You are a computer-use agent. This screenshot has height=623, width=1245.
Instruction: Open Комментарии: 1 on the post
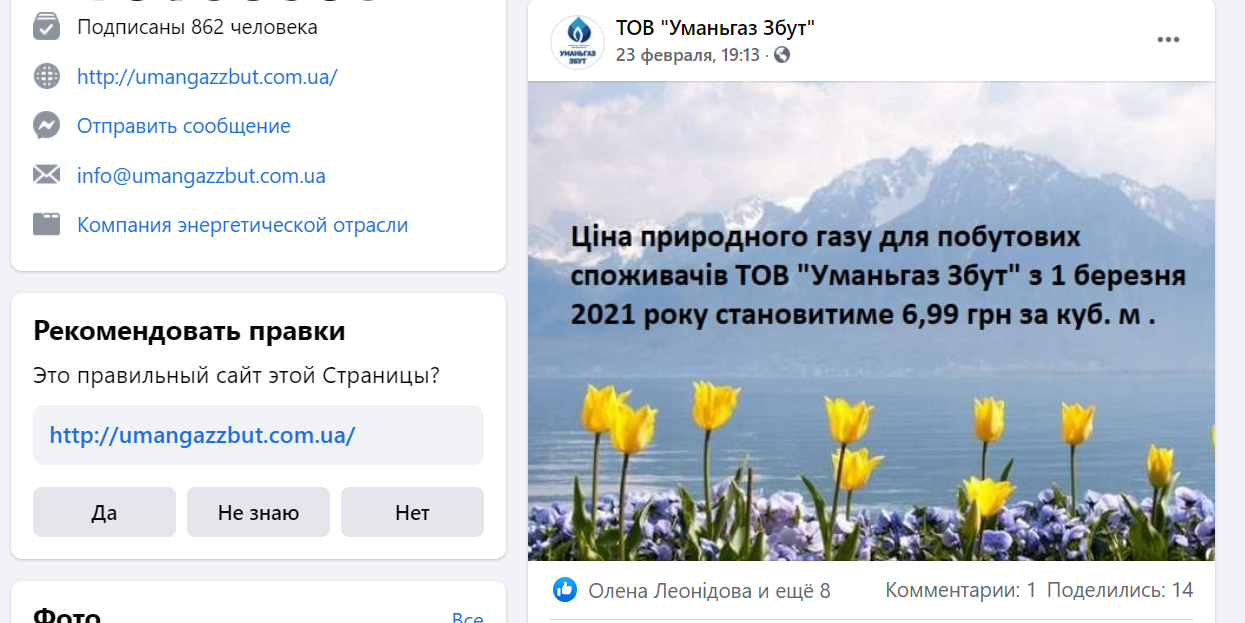[961, 590]
